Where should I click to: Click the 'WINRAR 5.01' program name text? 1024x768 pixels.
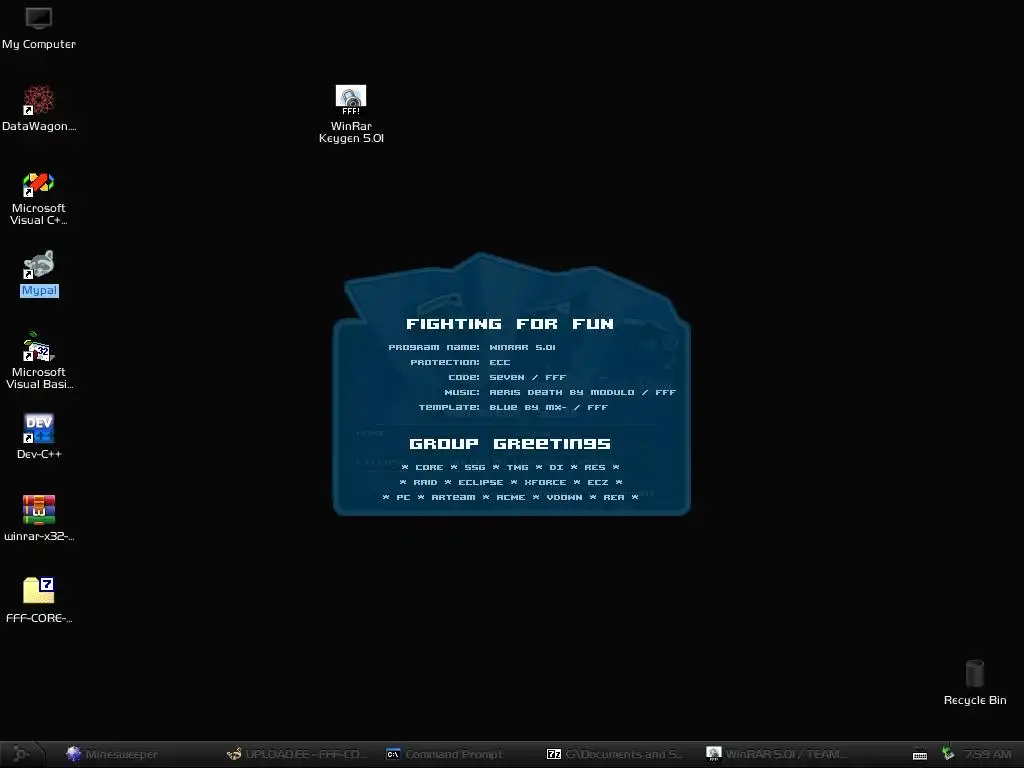[x=522, y=347]
